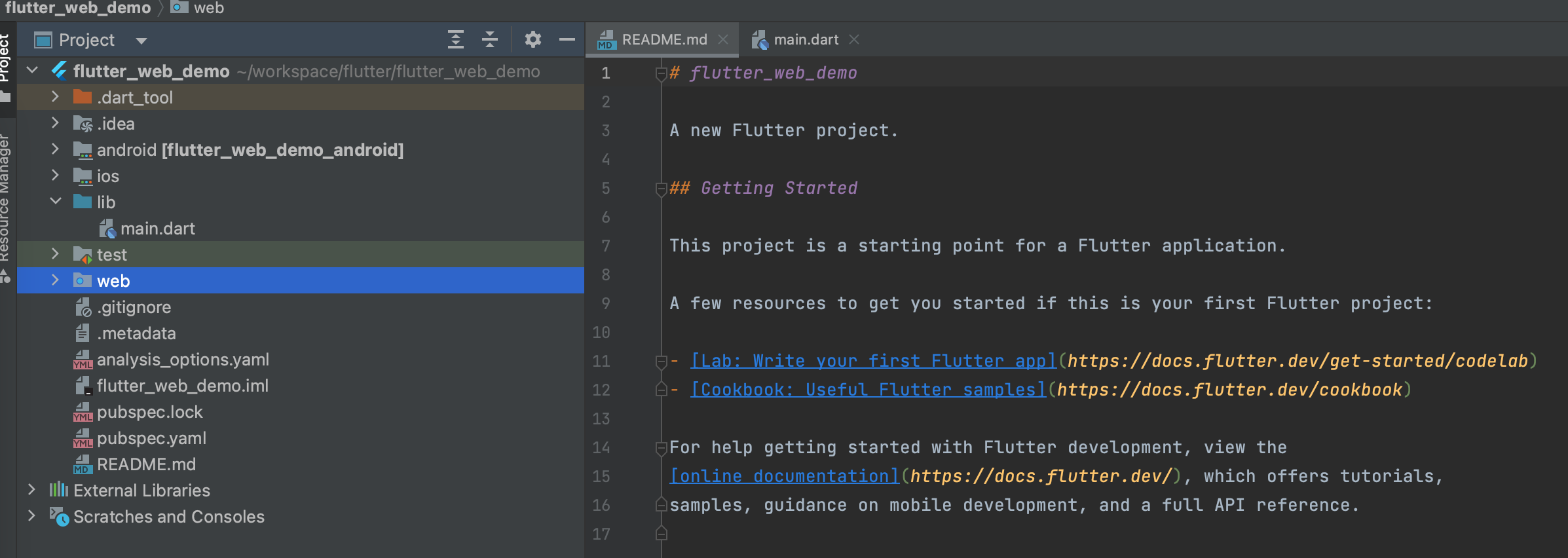Click the test folder icon
1568x558 pixels.
[x=83, y=255]
